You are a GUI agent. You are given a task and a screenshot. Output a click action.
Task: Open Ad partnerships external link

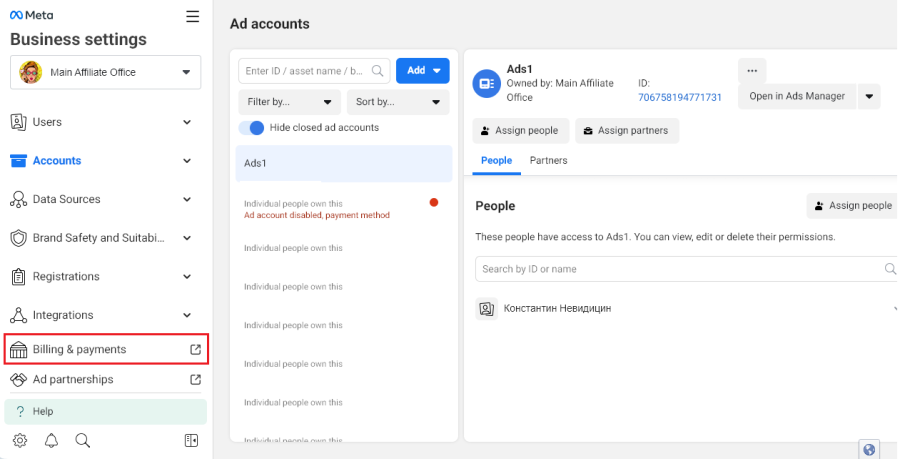pyautogui.click(x=106, y=380)
